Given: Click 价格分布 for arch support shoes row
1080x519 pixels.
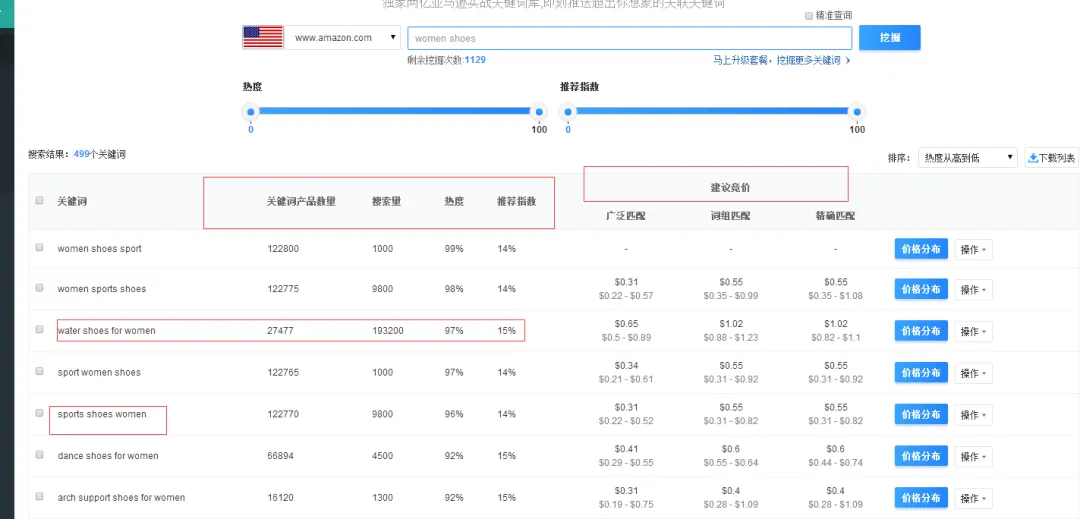Looking at the screenshot, I should 921,498.
